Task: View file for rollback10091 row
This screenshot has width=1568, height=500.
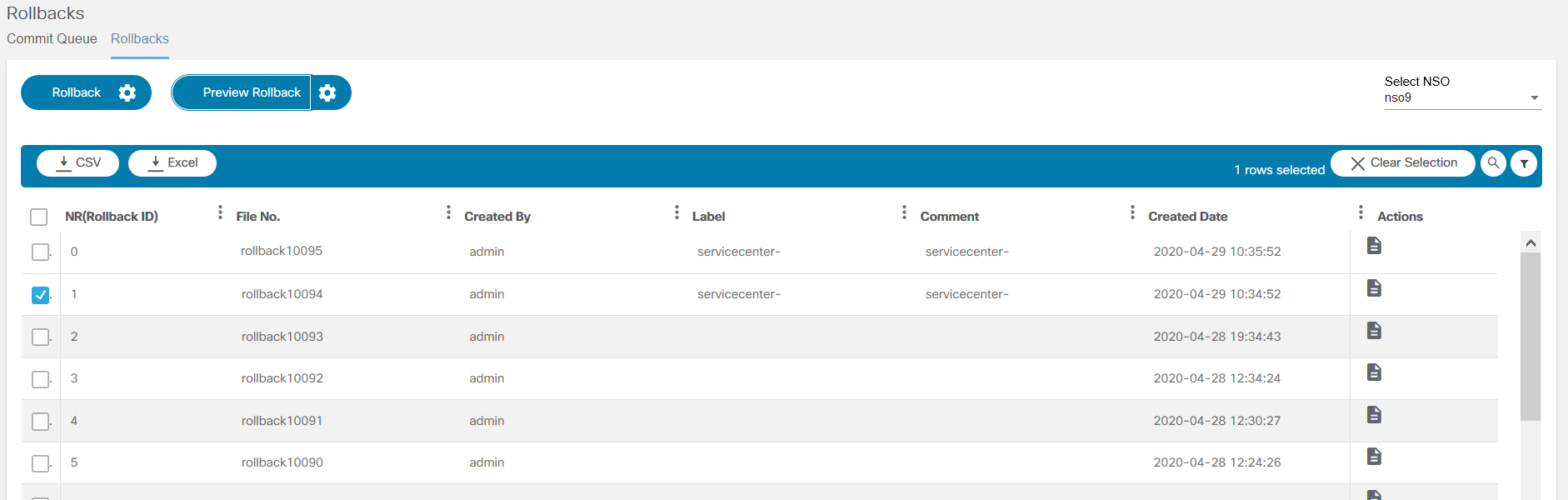Action: coord(1375,414)
